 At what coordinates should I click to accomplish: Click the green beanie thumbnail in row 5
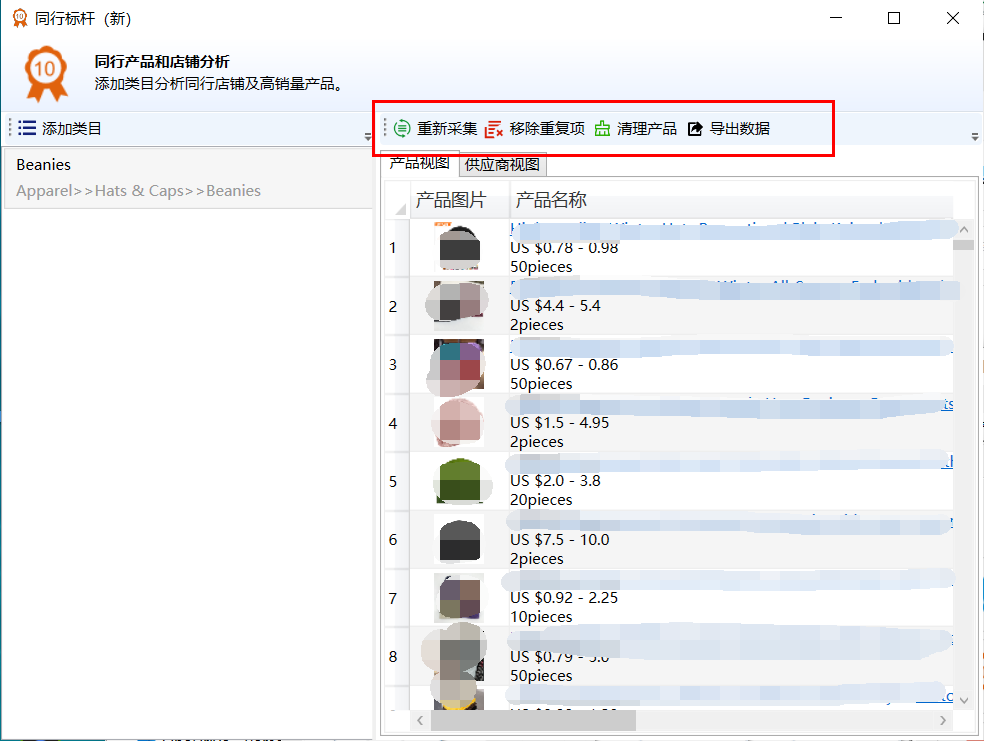click(460, 481)
